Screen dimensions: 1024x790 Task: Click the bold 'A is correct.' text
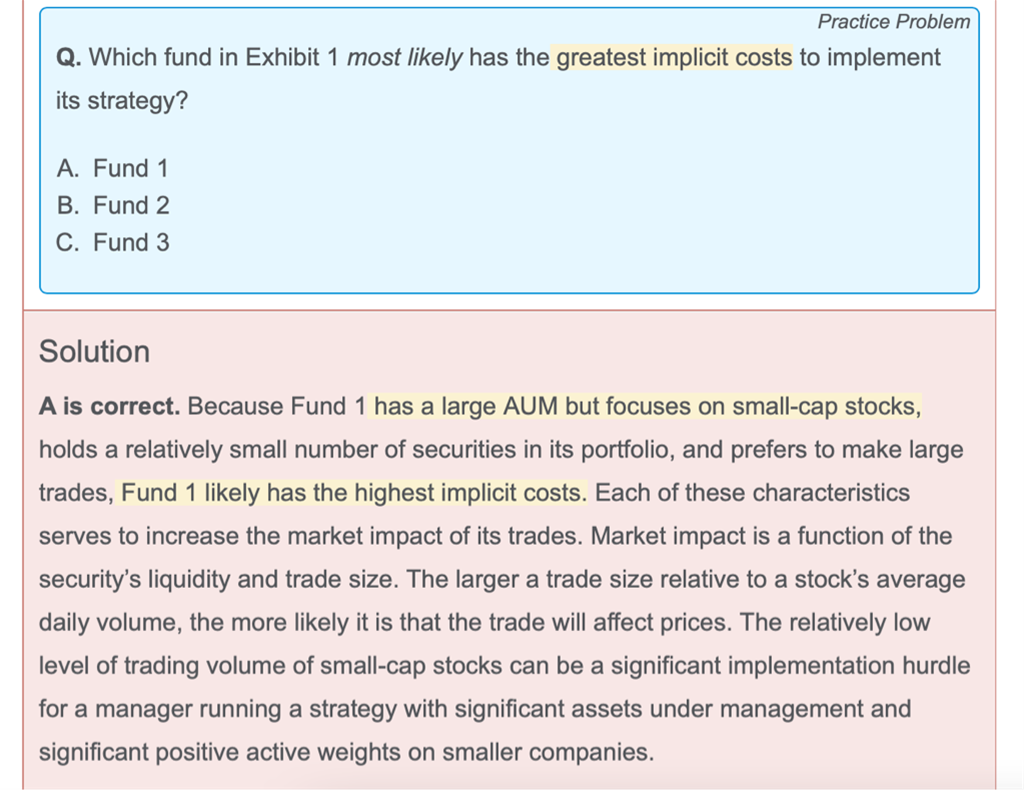[109, 407]
